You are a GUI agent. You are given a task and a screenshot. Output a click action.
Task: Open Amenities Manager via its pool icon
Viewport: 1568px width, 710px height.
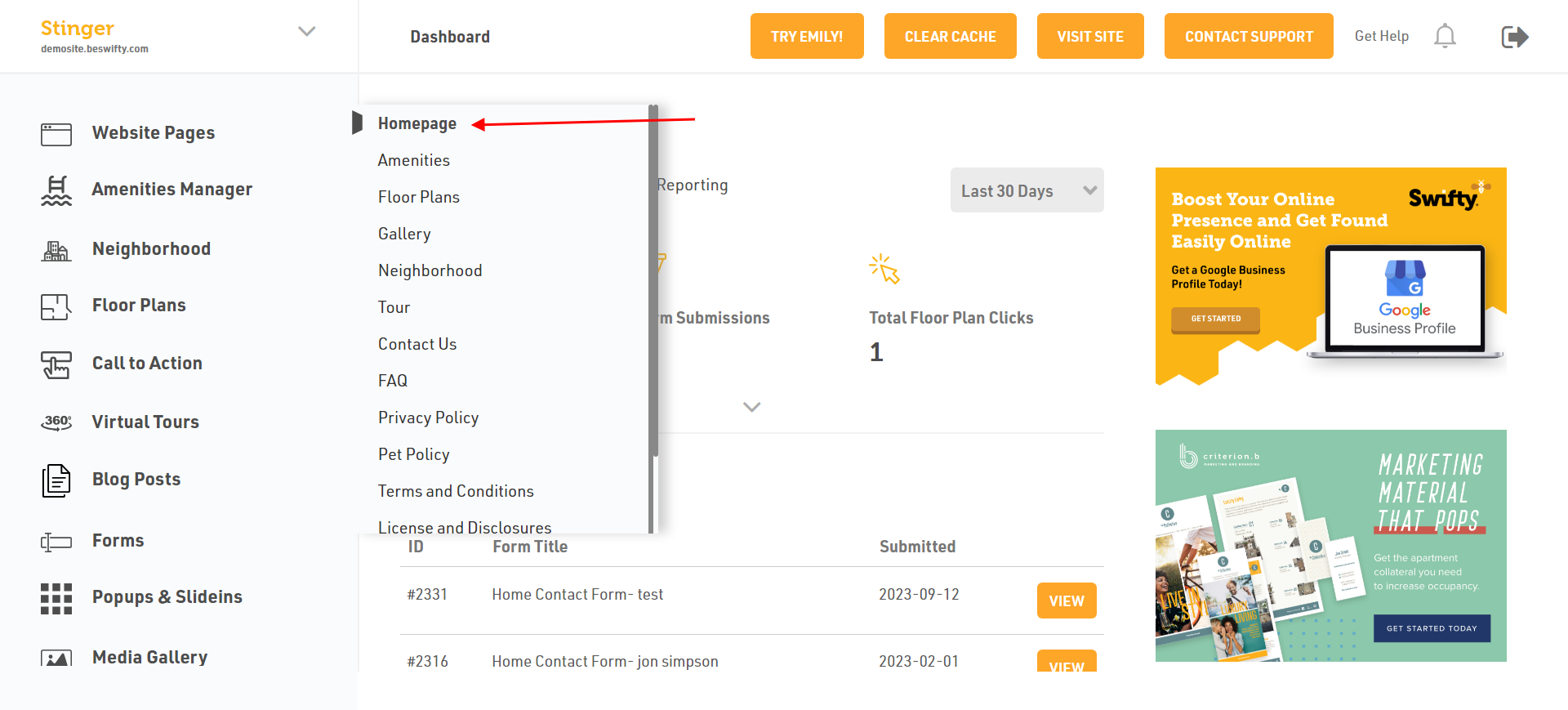(x=56, y=190)
